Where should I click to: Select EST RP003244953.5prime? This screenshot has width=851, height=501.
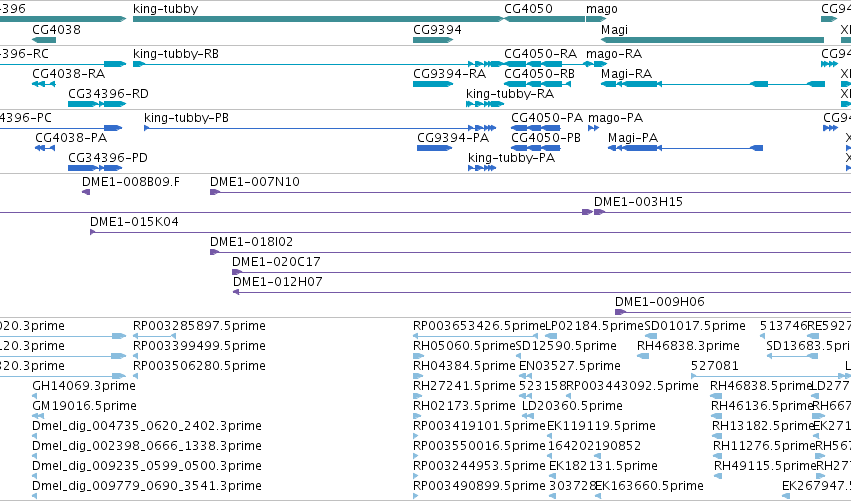[x=416, y=477]
